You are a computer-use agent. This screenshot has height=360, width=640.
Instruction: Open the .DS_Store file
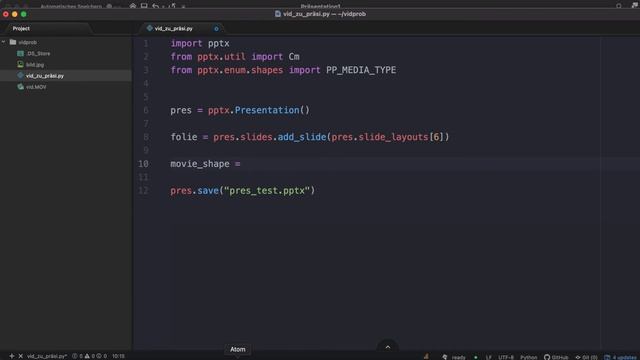point(38,53)
